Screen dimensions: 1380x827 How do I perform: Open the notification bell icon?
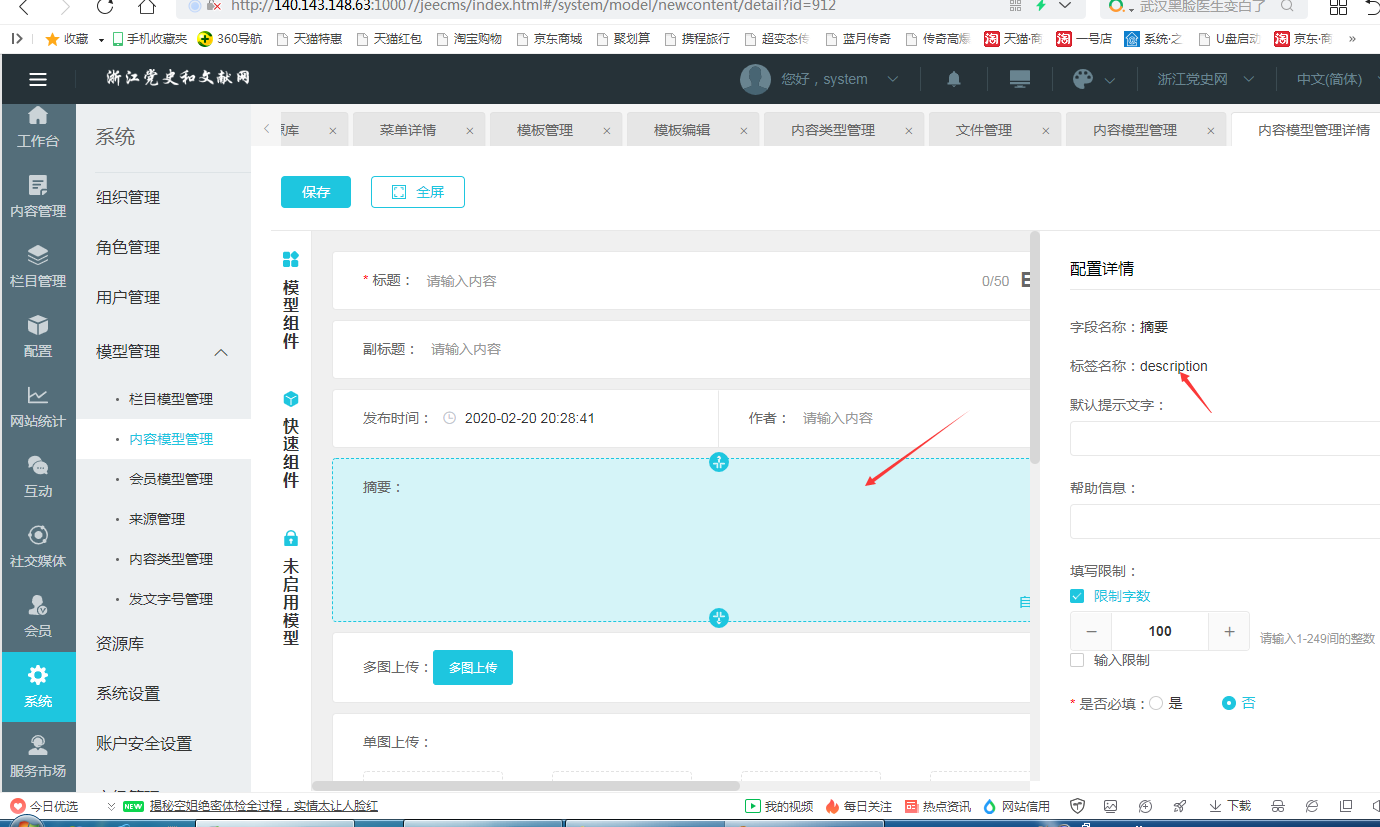954,79
